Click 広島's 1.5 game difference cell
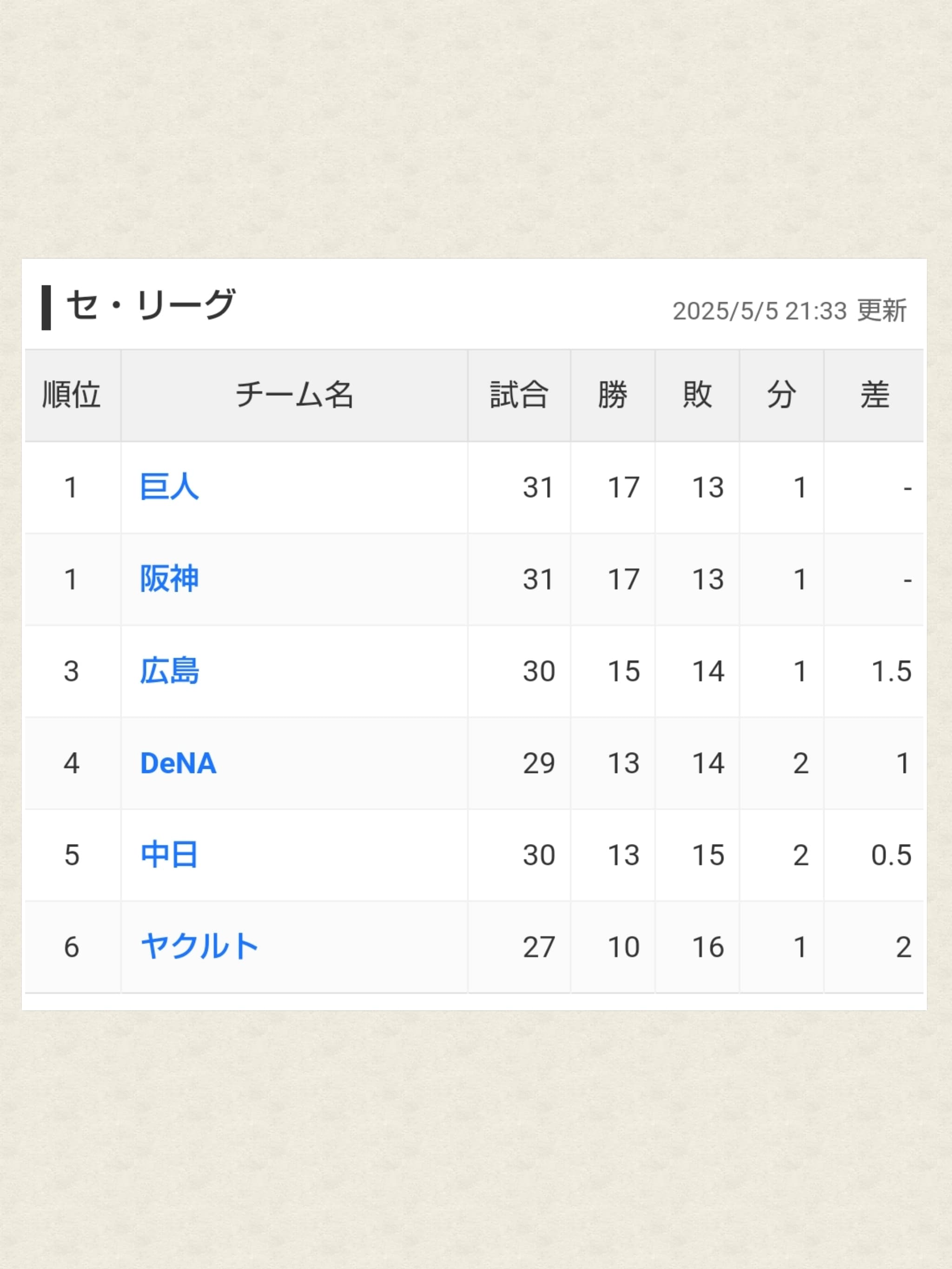Image resolution: width=952 pixels, height=1269 pixels. coord(891,671)
